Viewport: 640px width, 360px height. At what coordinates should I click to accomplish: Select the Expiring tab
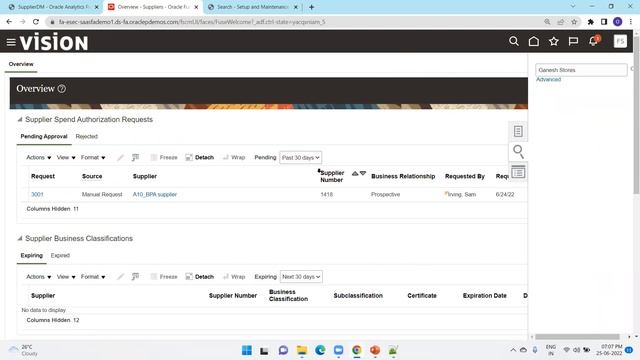[x=31, y=256]
